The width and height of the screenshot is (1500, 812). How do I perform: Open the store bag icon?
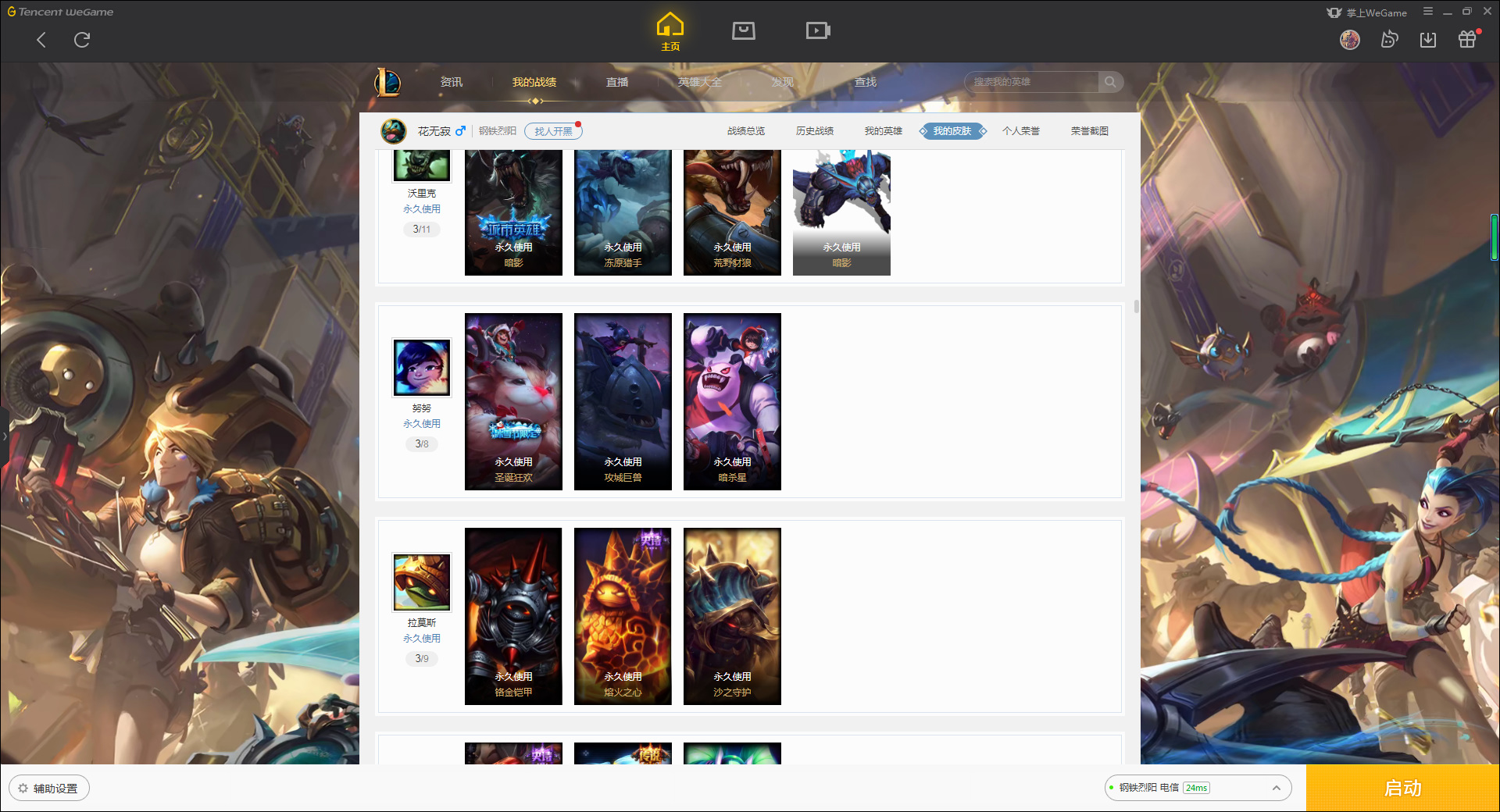coord(744,30)
